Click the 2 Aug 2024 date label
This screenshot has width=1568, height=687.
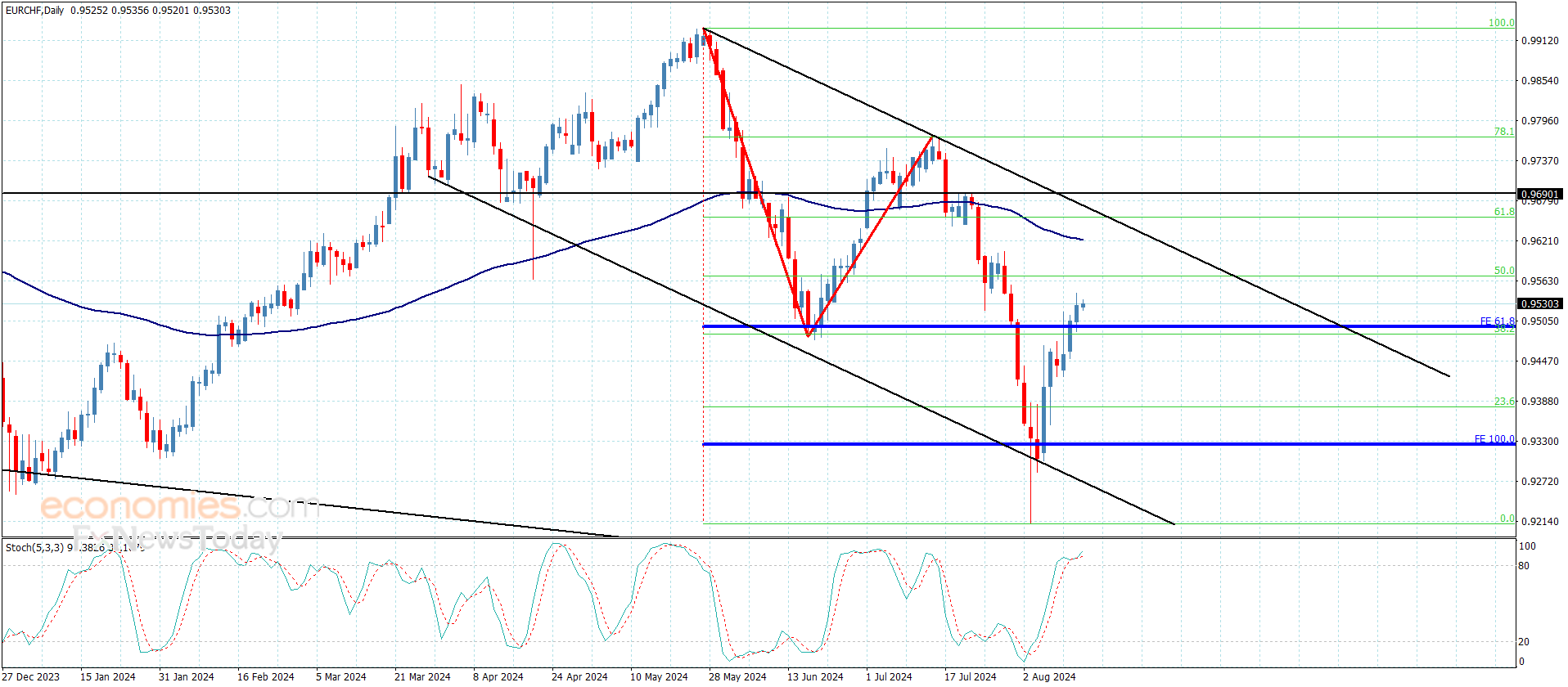pos(1049,676)
